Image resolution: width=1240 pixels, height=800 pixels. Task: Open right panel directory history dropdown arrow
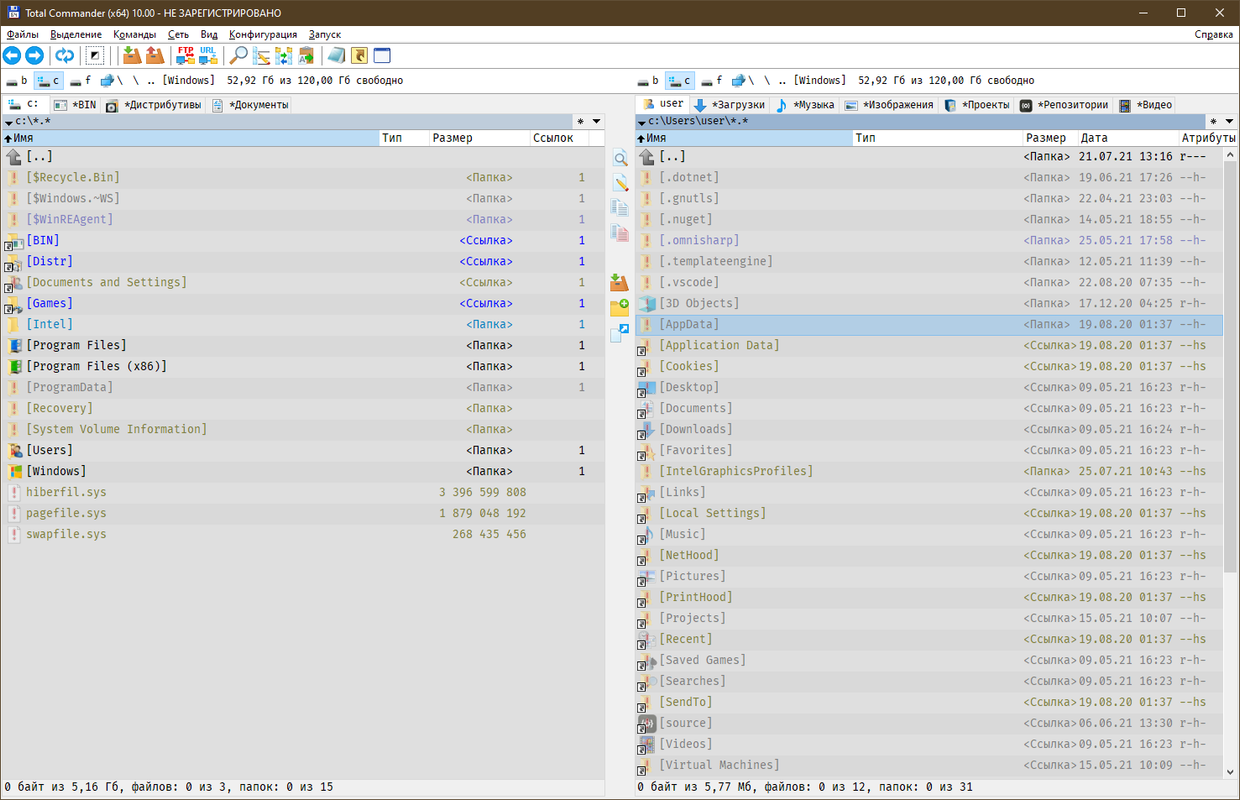(x=1229, y=122)
